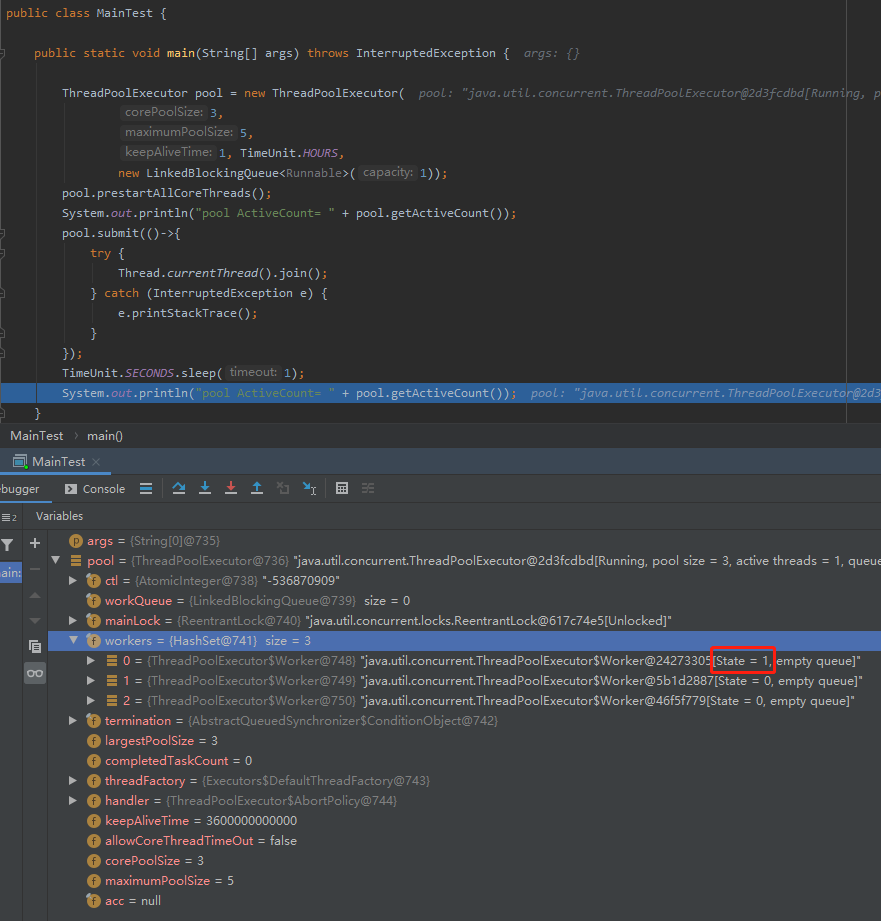Expand the ctl AtomicInteger node
This screenshot has height=921, width=881.
(73, 580)
